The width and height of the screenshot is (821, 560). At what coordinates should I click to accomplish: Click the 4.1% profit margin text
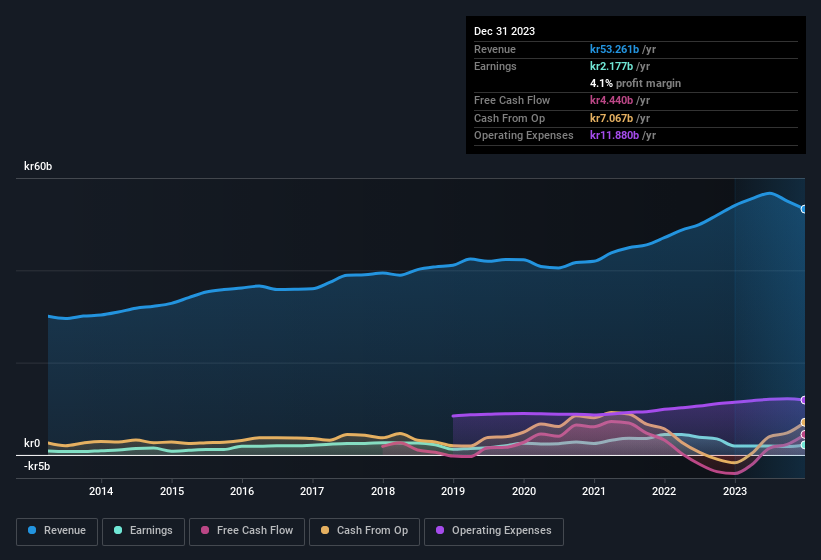(635, 83)
